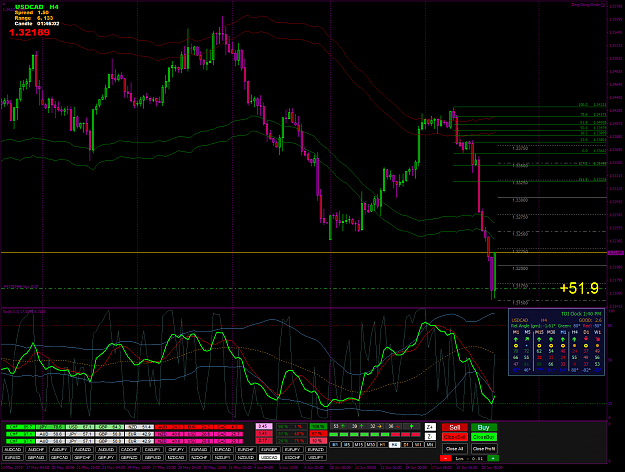This screenshot has width=625, height=472.
Task: Select the AUDCHF pair button
Action: (36, 450)
